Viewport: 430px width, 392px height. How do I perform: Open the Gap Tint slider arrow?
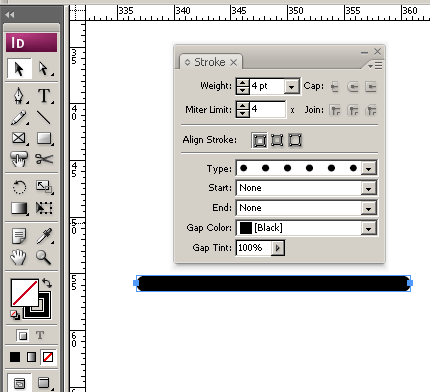278,248
